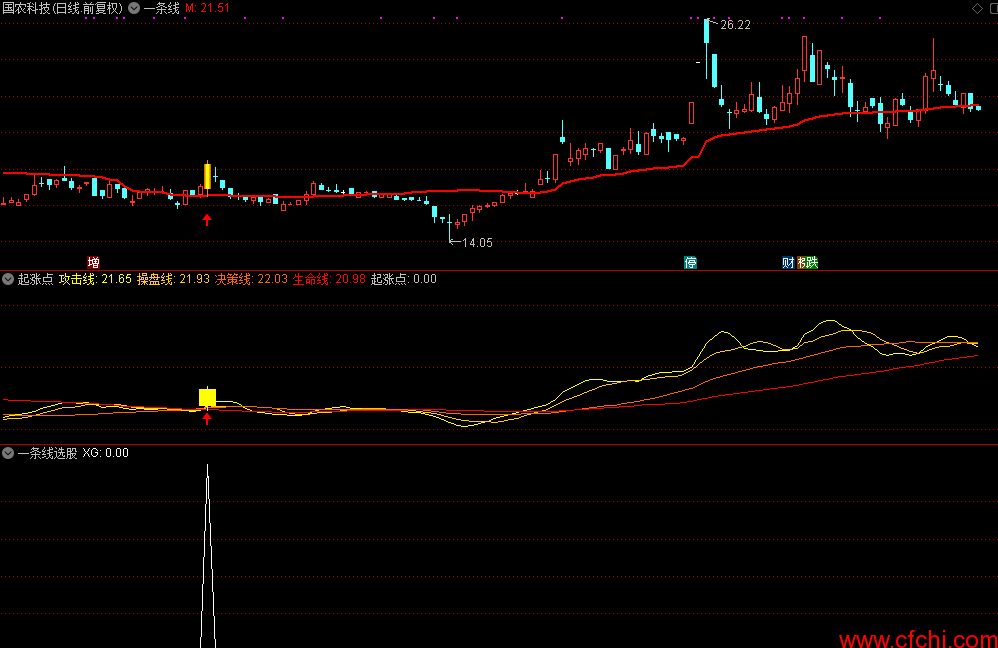Click the green 跌 event marker
Viewport: 998px width, 648px height.
pyautogui.click(x=812, y=262)
